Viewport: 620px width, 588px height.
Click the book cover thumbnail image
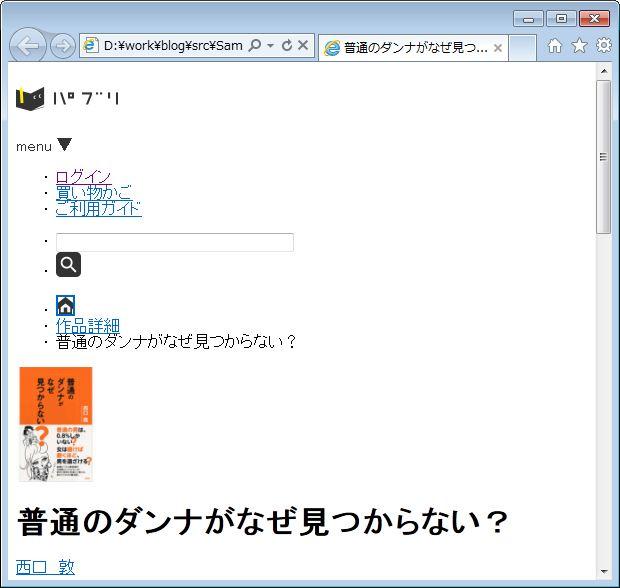pos(56,424)
